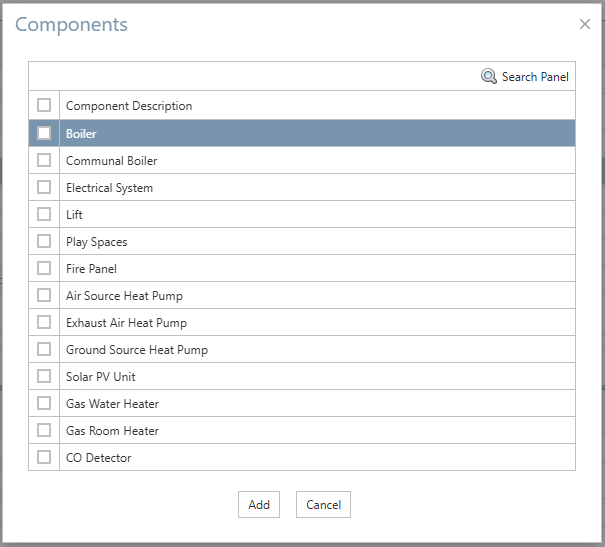Screen dimensions: 605x547
Task: Sort by Component Description column header
Action: point(129,106)
